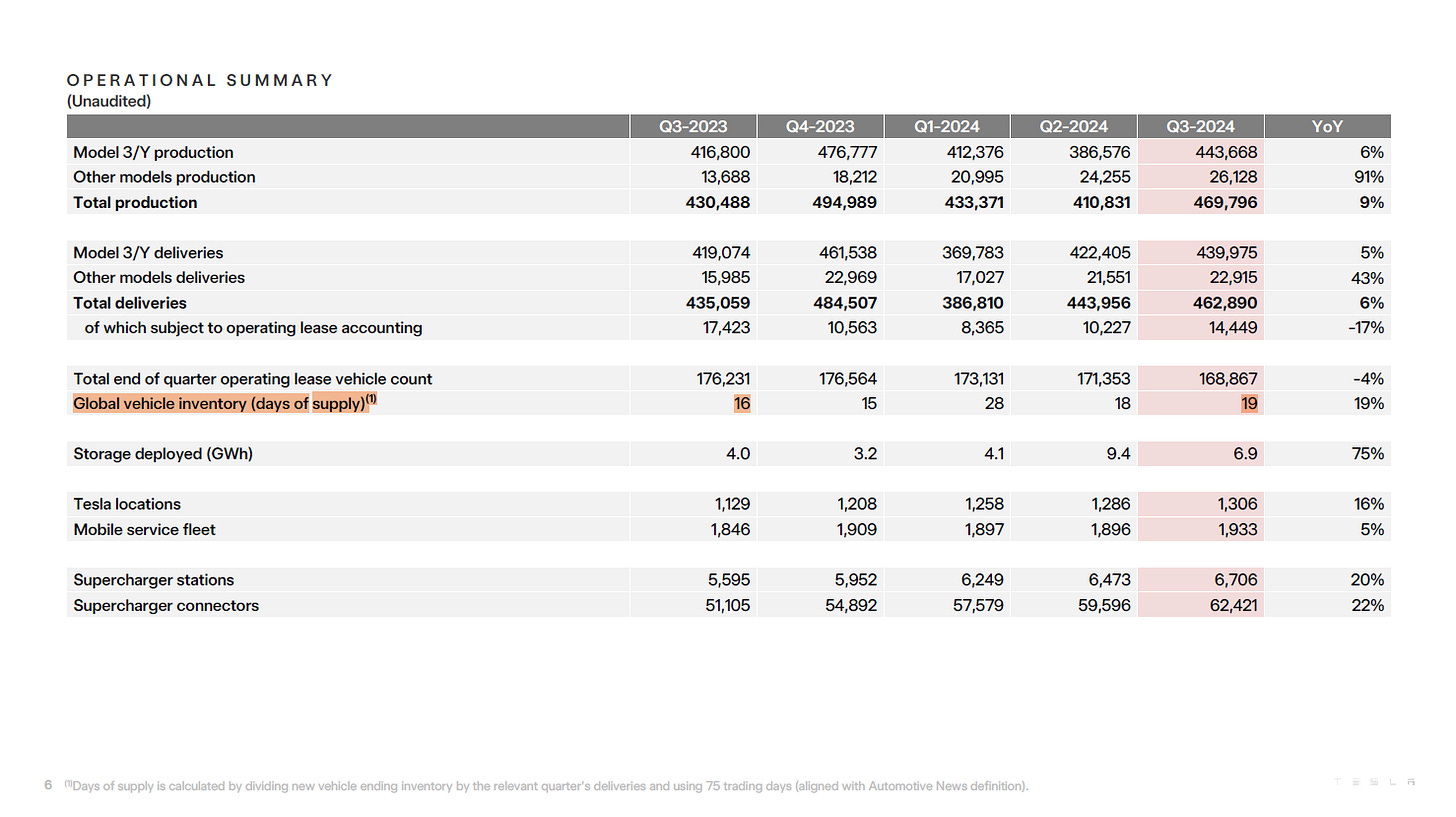Viewport: 1456px width, 817px height.
Task: Click 'Total end of quarter operating lease vehicle count'
Action: pyautogui.click(x=253, y=379)
